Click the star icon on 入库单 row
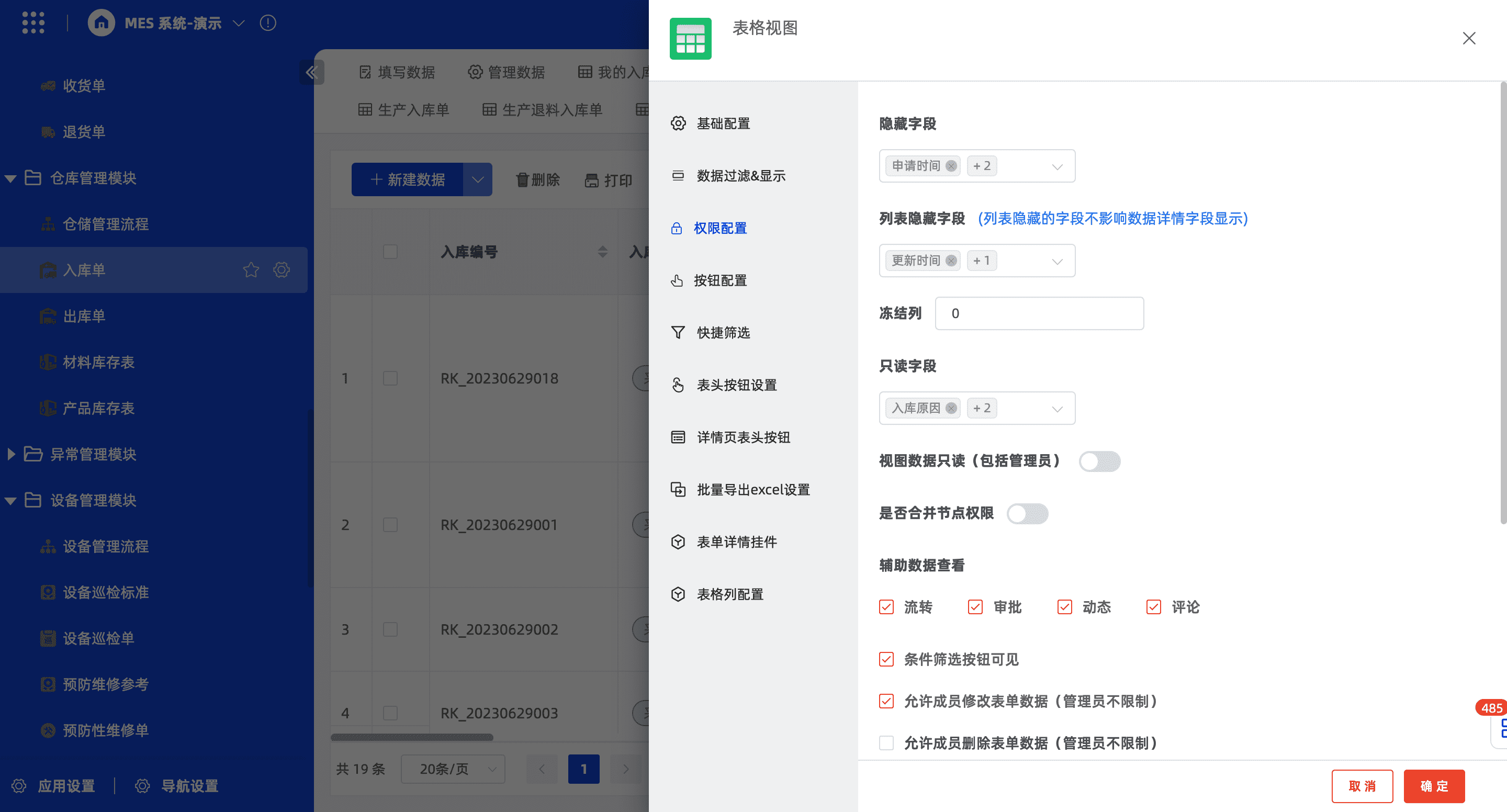Screen dimensions: 1507x812 pos(251,269)
